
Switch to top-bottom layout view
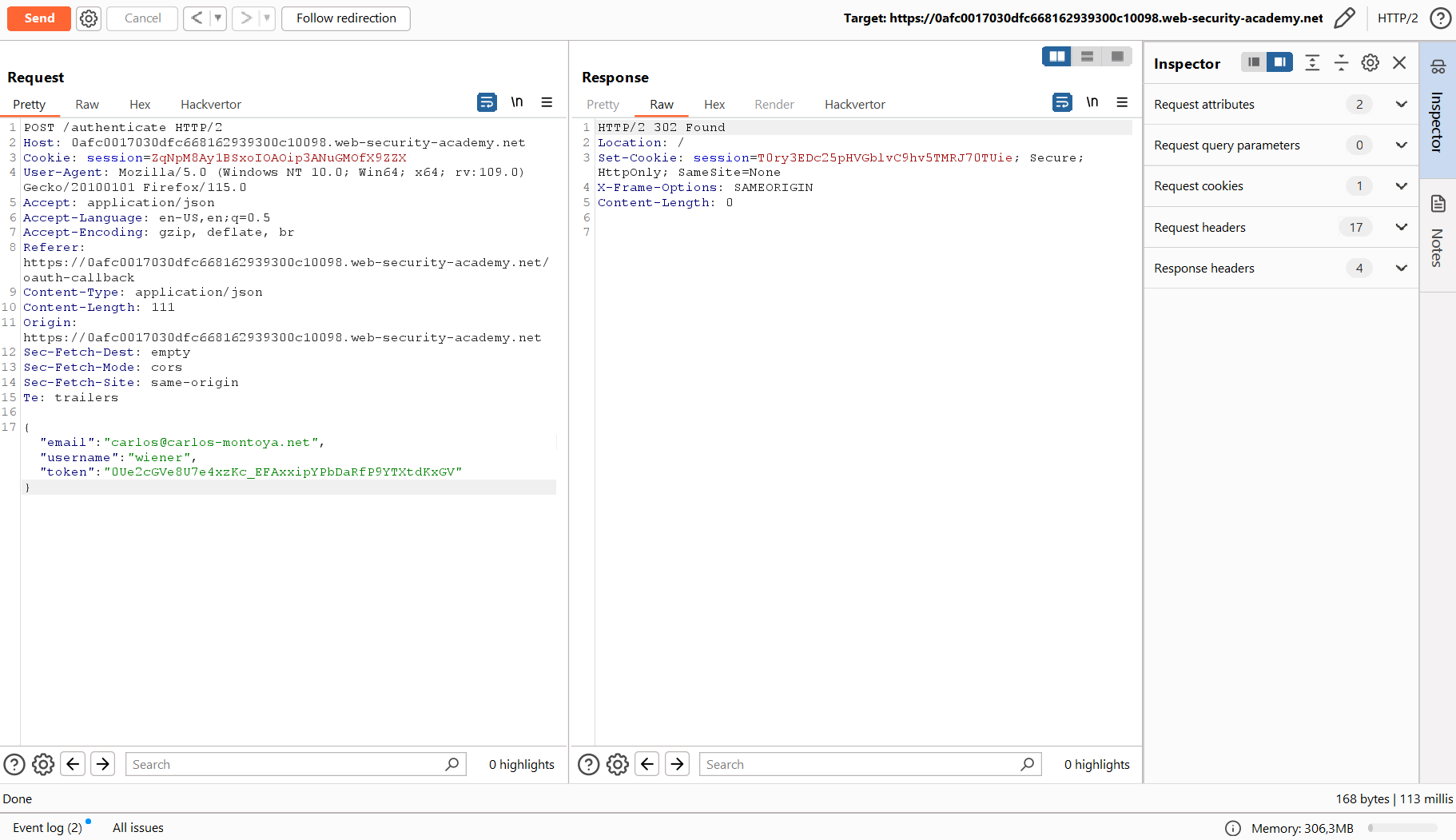[1087, 56]
